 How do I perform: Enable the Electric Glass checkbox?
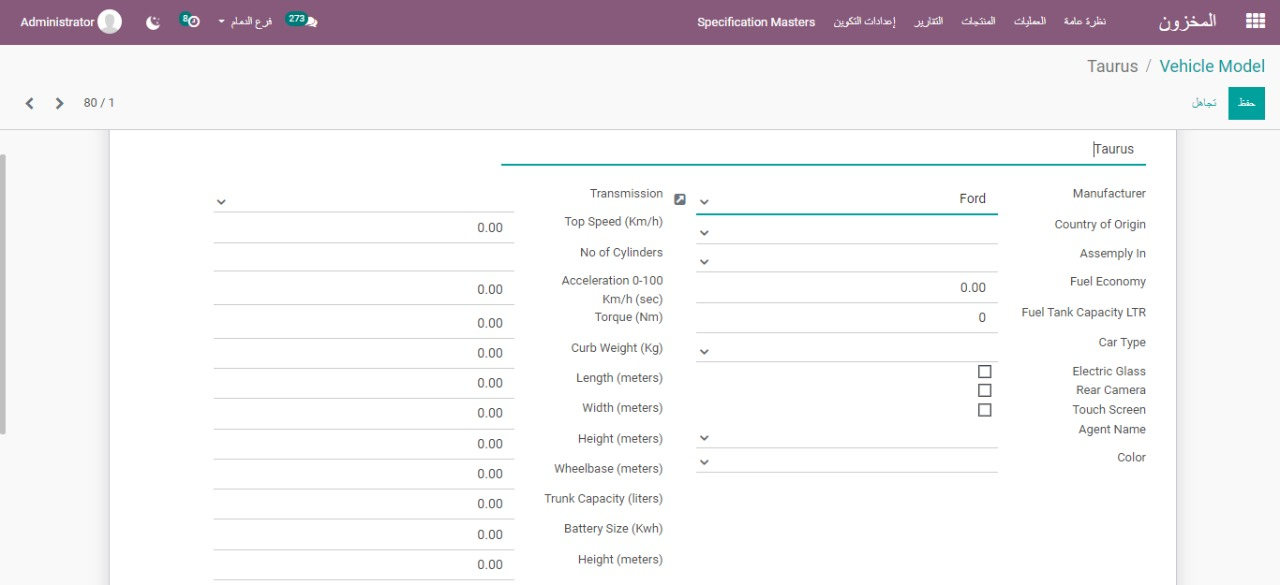point(985,371)
